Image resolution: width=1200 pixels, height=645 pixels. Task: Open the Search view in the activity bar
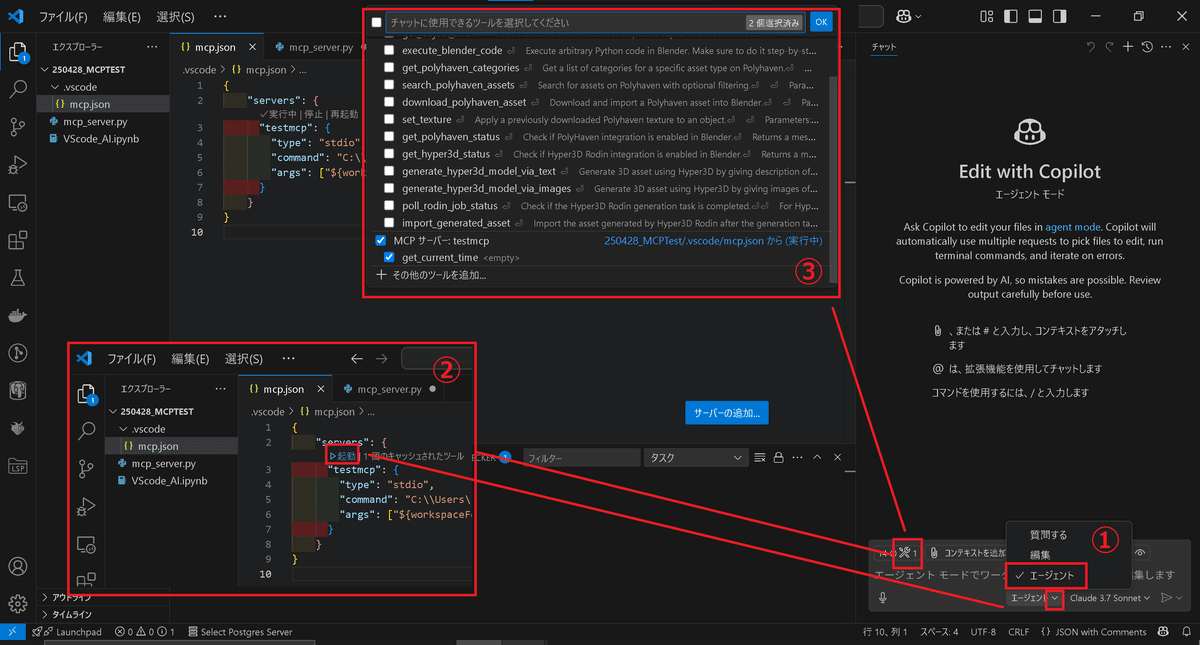pos(18,90)
